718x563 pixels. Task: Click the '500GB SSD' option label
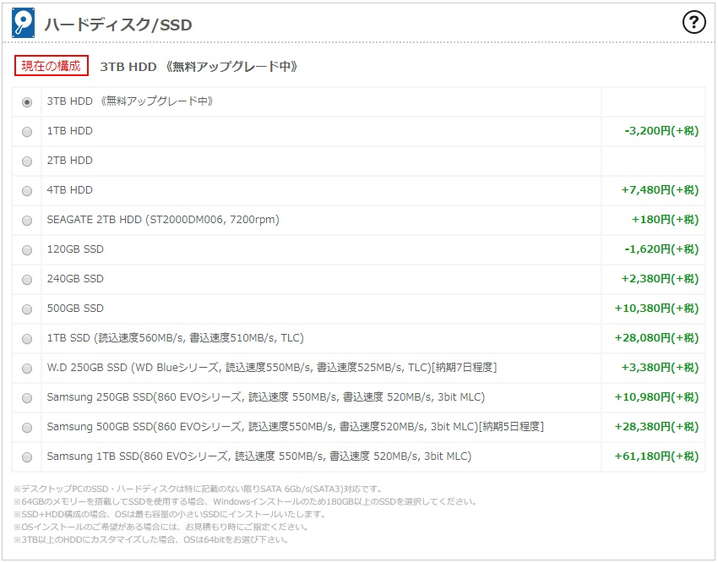pyautogui.click(x=75, y=309)
